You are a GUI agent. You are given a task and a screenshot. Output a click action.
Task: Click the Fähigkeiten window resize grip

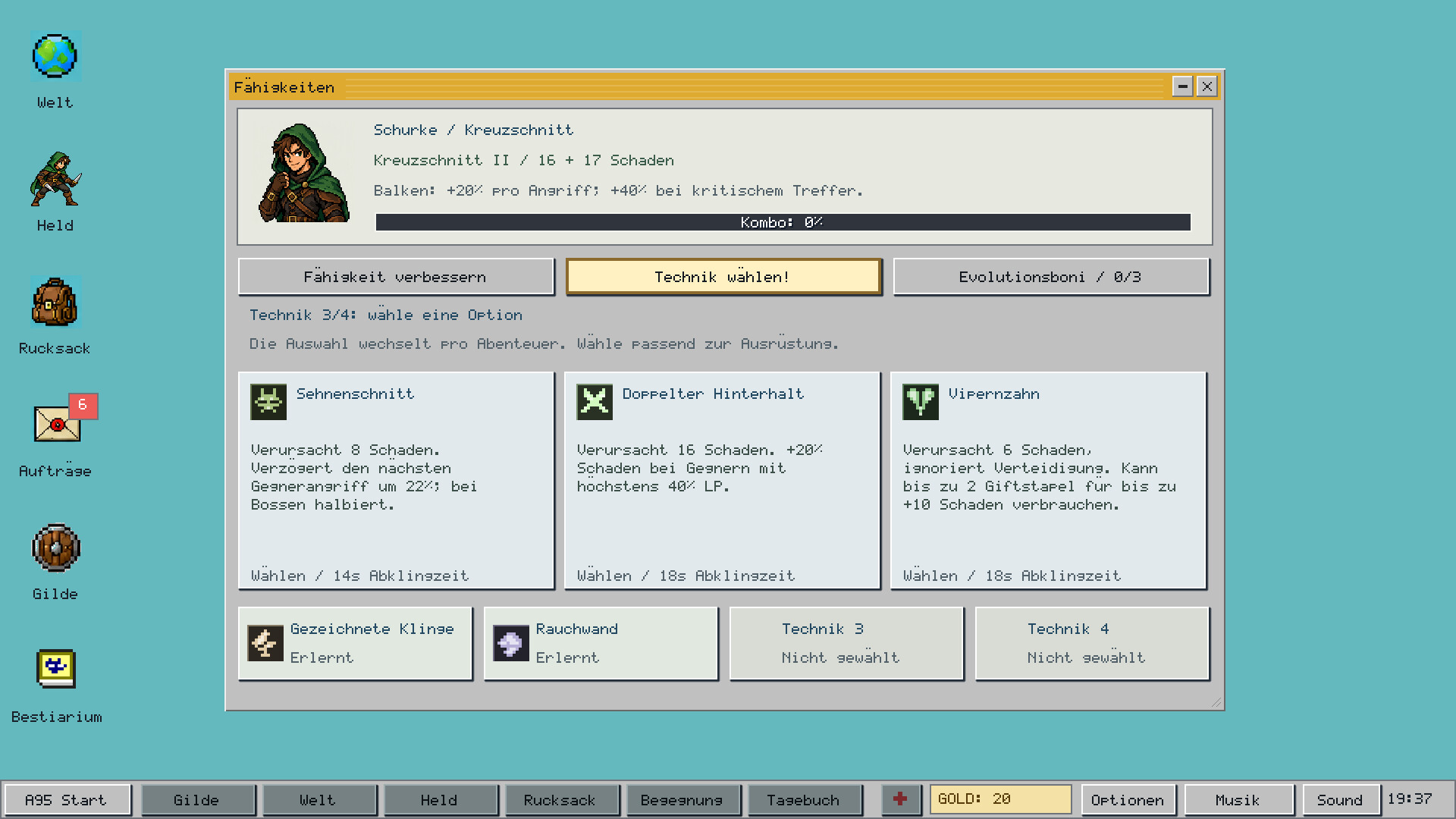click(1216, 703)
